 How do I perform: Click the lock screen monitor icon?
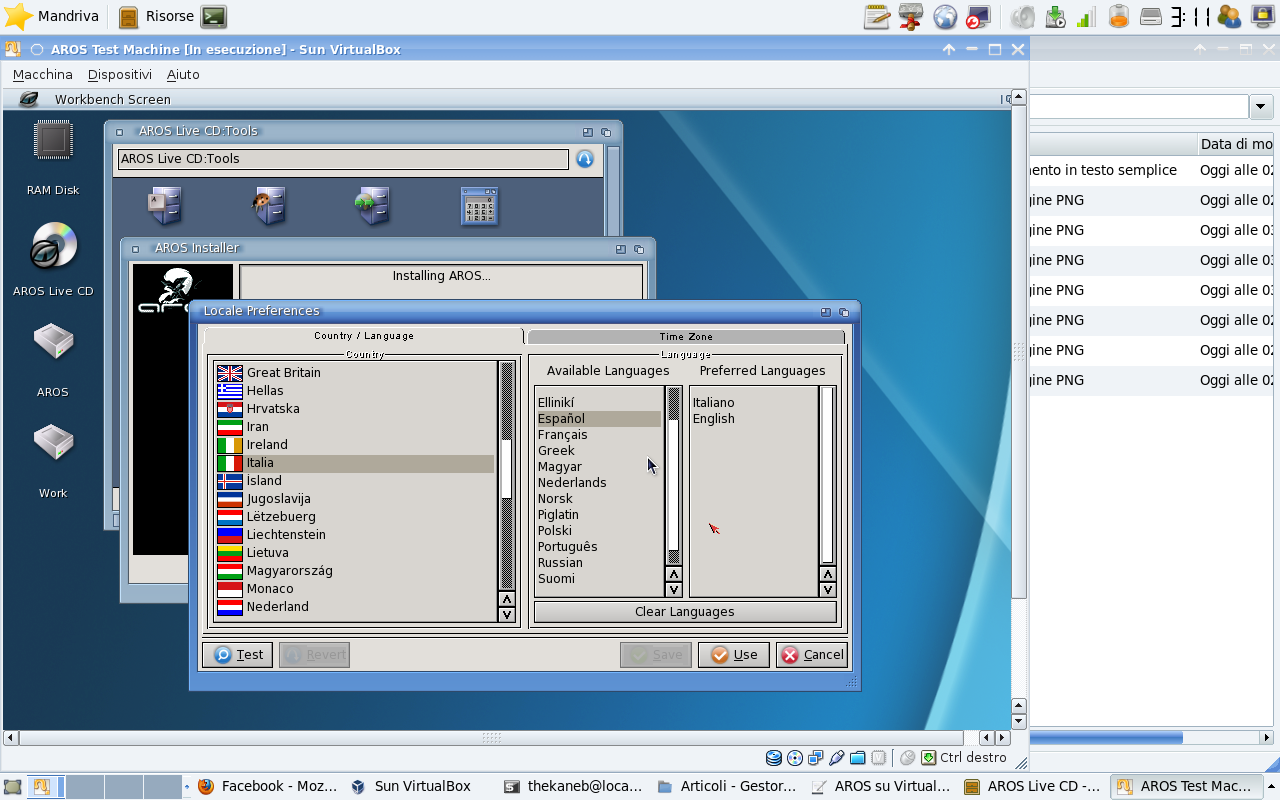click(x=1262, y=16)
